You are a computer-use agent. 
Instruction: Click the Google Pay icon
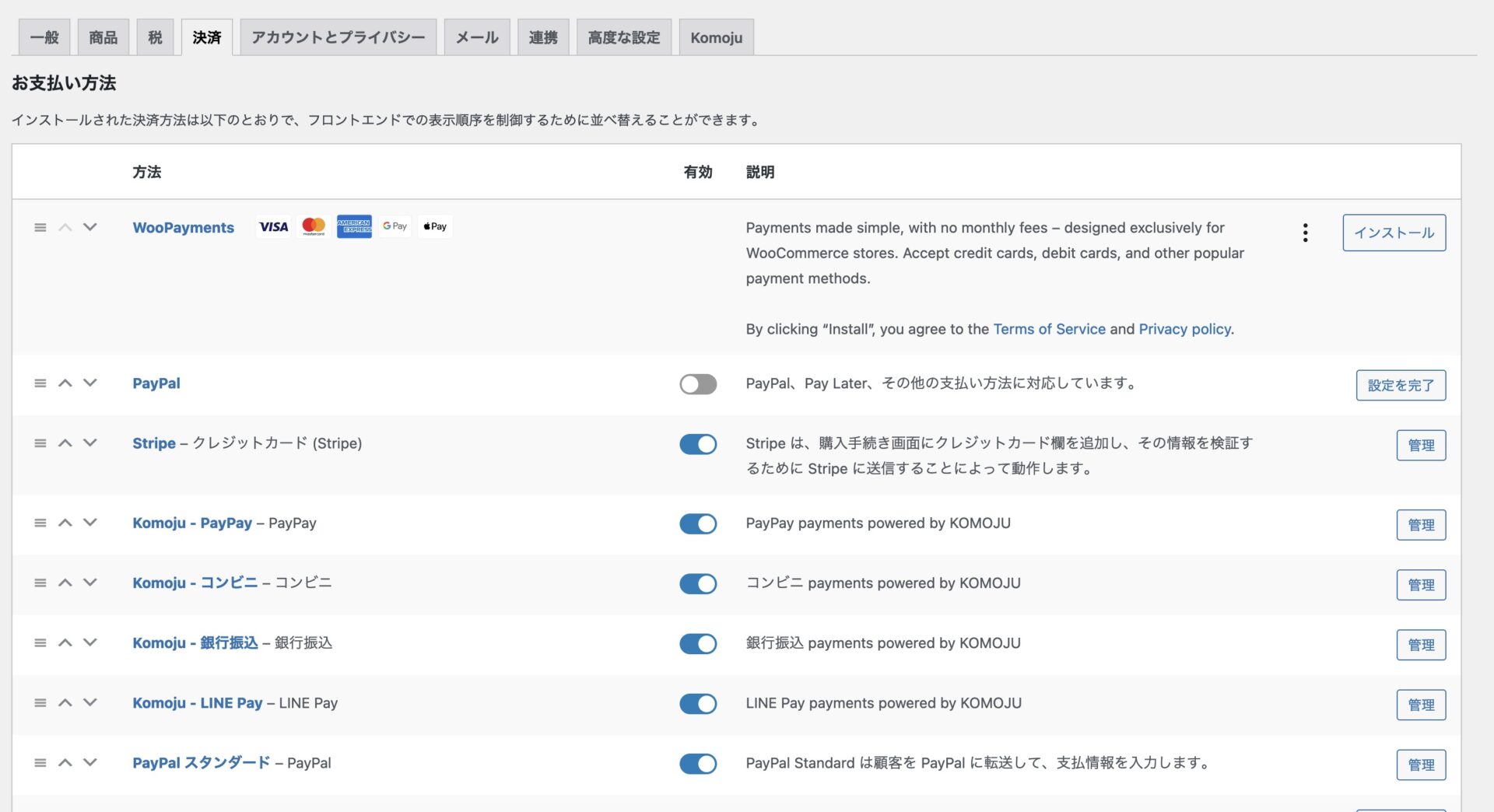click(395, 226)
